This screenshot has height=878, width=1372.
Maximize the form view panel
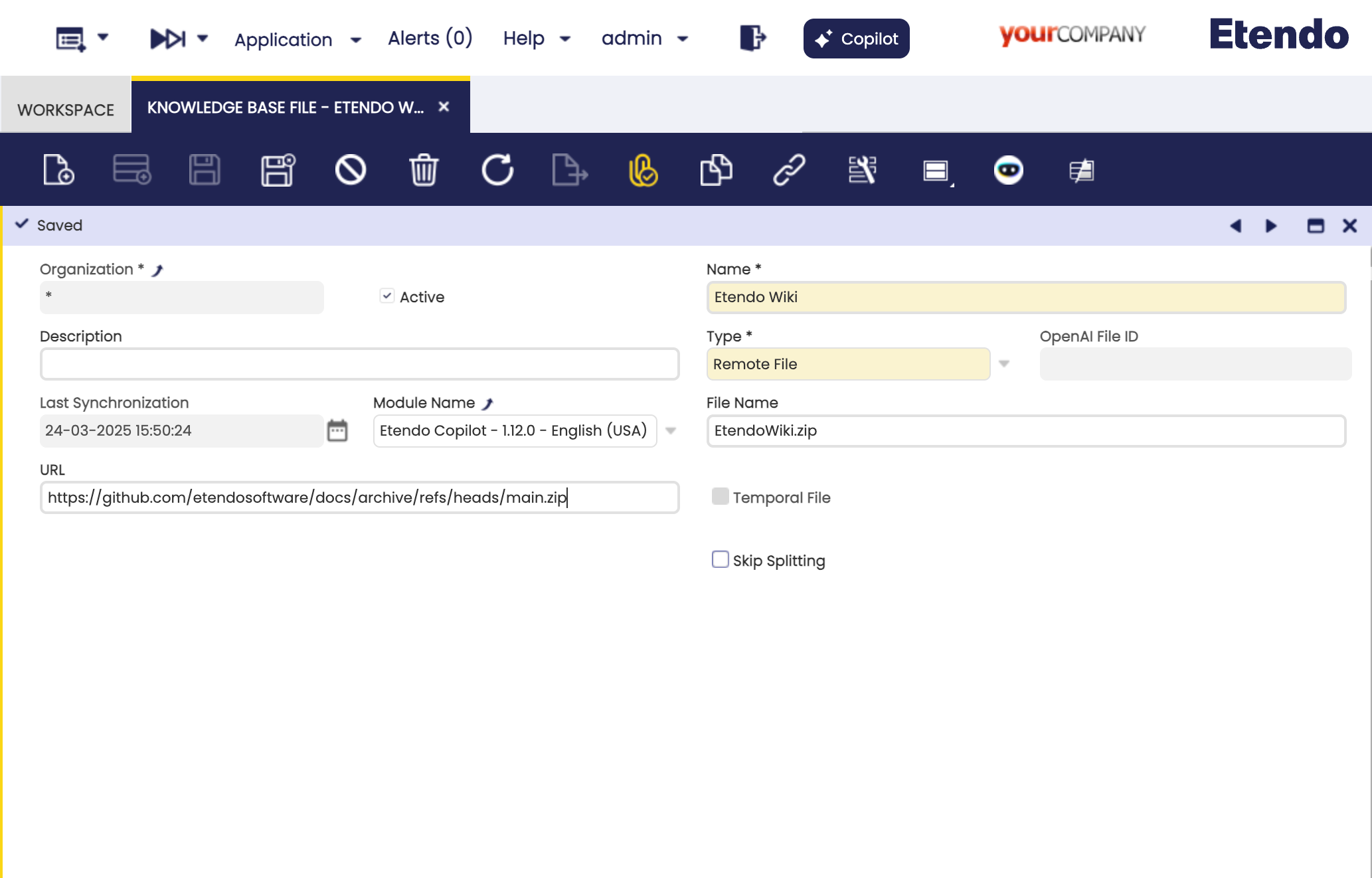(1316, 226)
